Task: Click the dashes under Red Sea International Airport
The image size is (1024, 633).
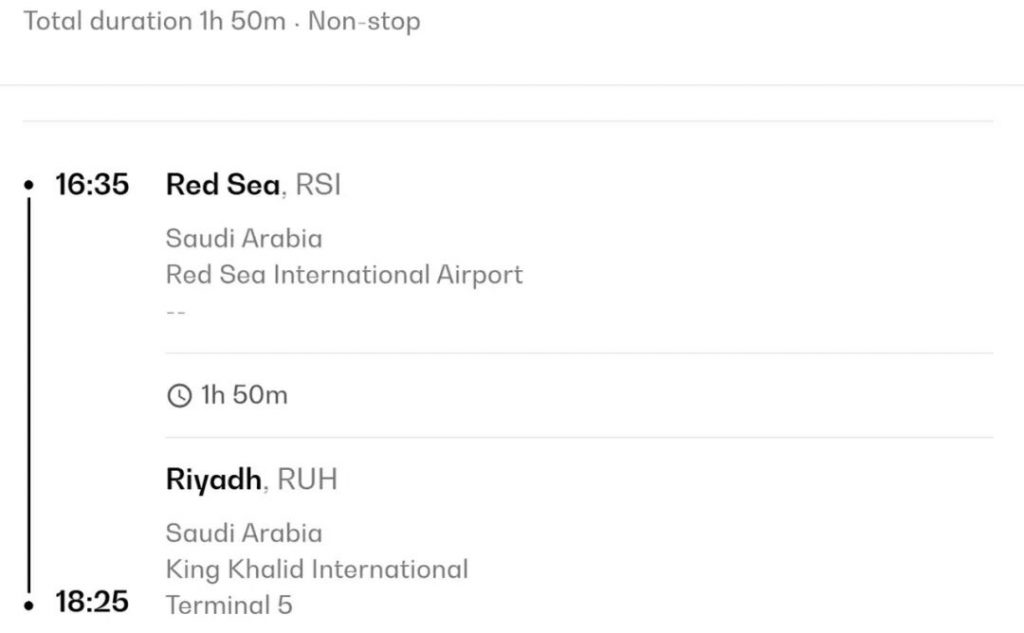Action: (x=176, y=311)
